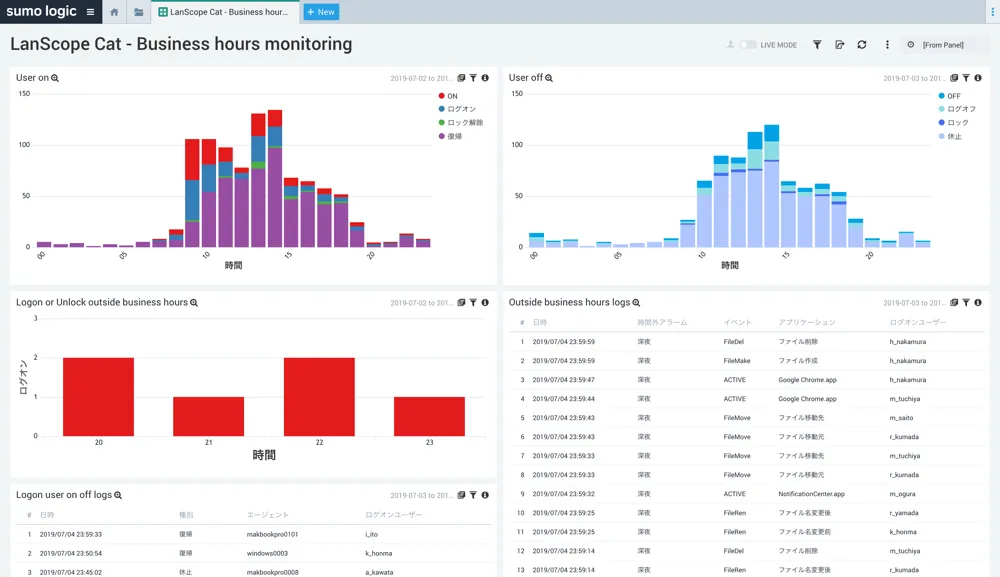Screen dimensions: 1000x577
Task: Select the 2019/07/04 23:59:47 timestamp cell
Action: [x=563, y=380]
